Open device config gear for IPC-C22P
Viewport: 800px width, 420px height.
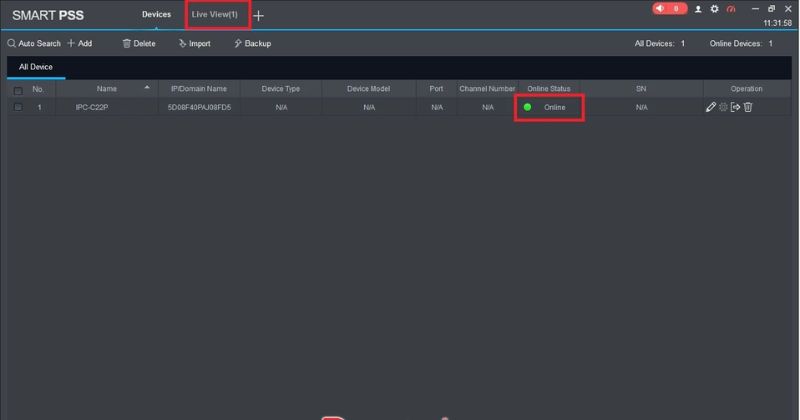coord(723,107)
